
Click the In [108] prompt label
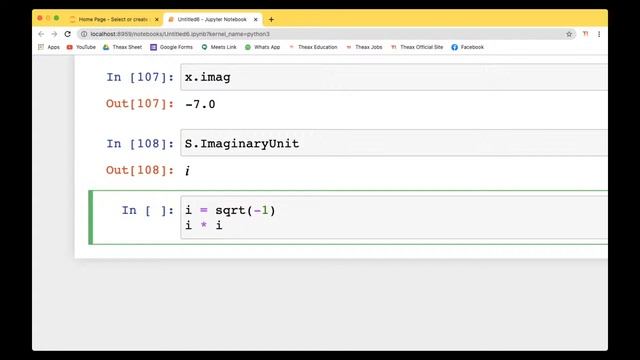140,144
